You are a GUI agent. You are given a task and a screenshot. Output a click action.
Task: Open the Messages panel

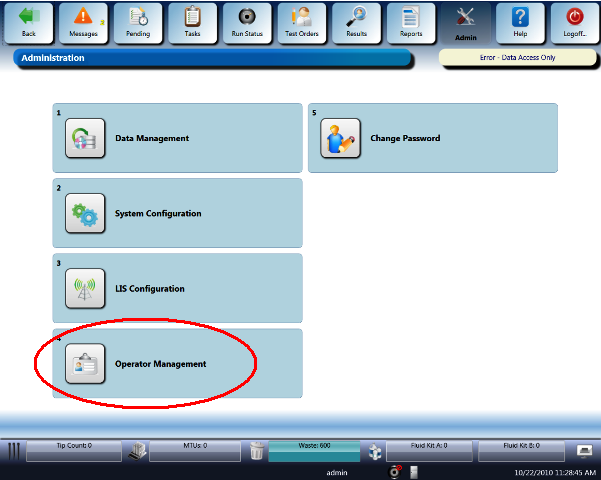[82, 22]
